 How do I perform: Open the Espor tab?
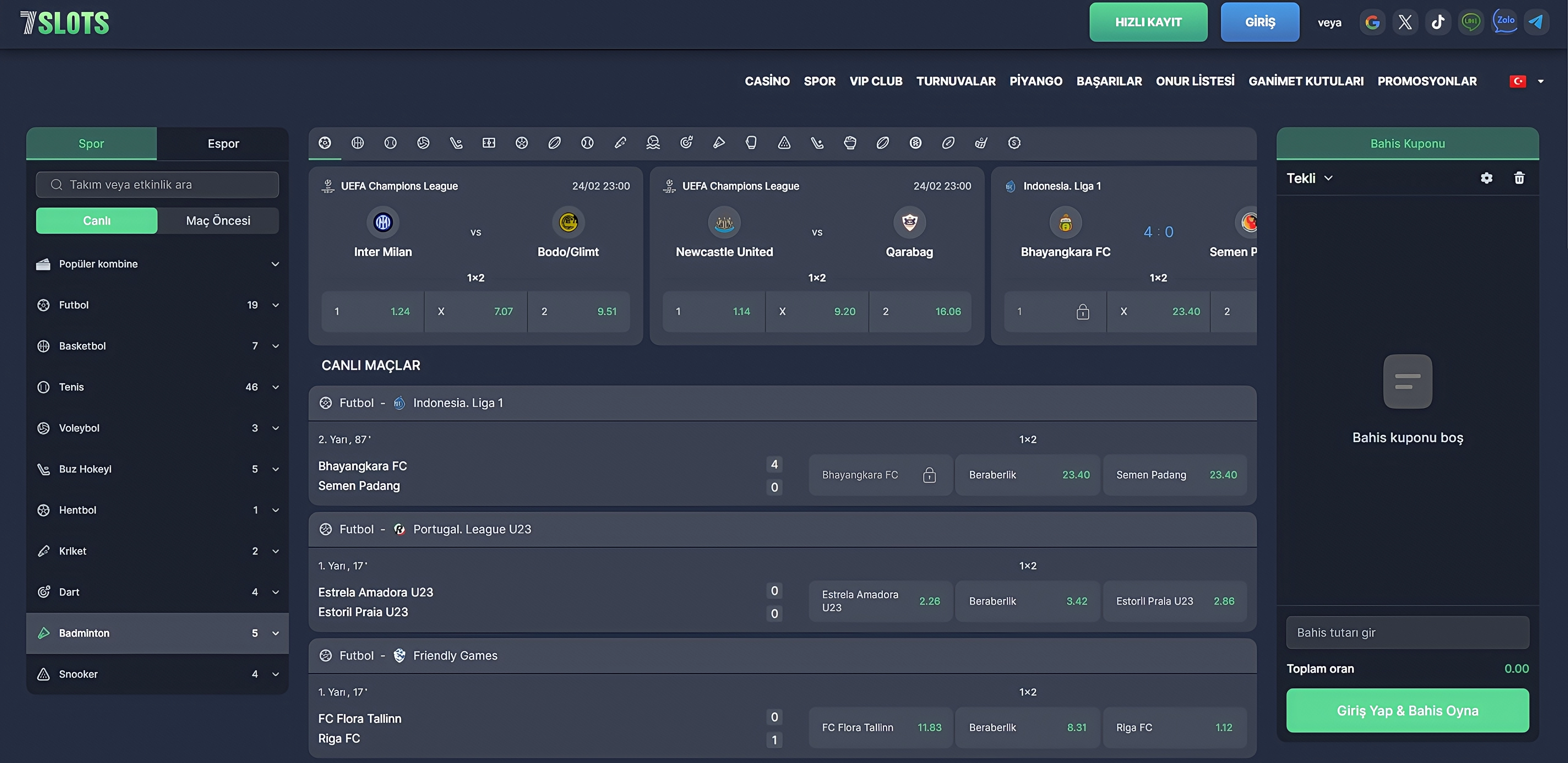click(223, 144)
